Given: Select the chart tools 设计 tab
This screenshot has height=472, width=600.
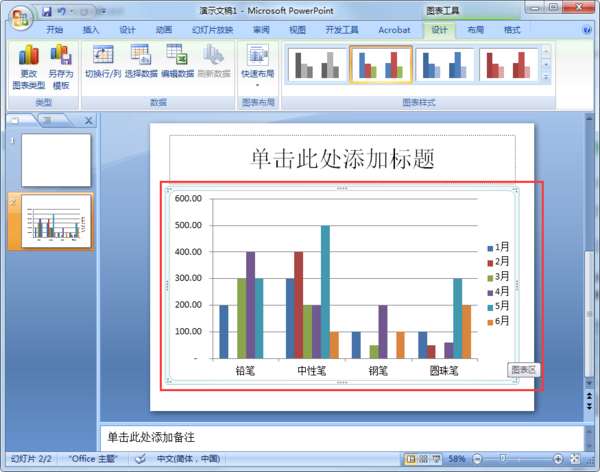Looking at the screenshot, I should click(x=439, y=30).
